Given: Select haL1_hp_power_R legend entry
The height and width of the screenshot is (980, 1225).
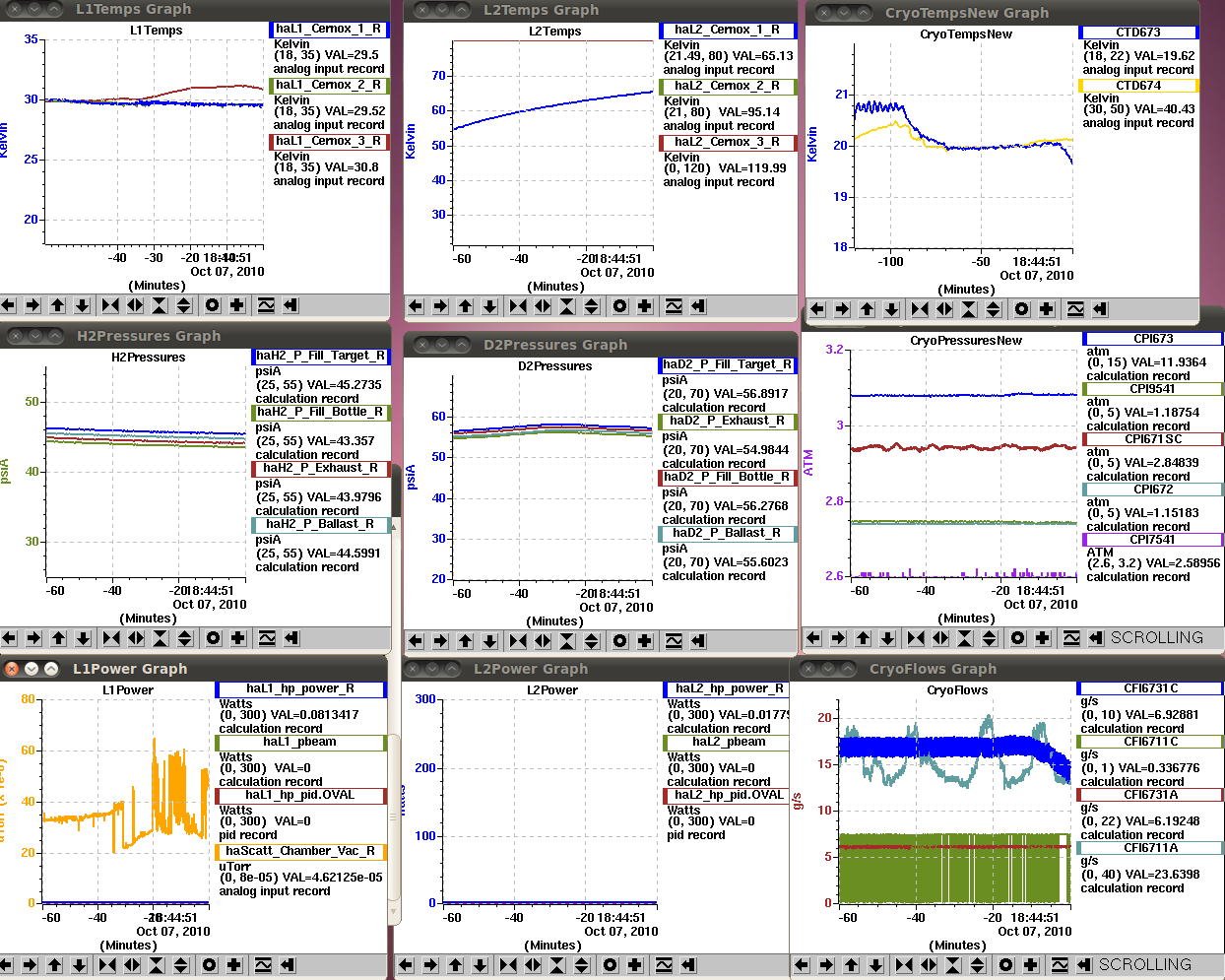Looking at the screenshot, I should click(x=300, y=689).
